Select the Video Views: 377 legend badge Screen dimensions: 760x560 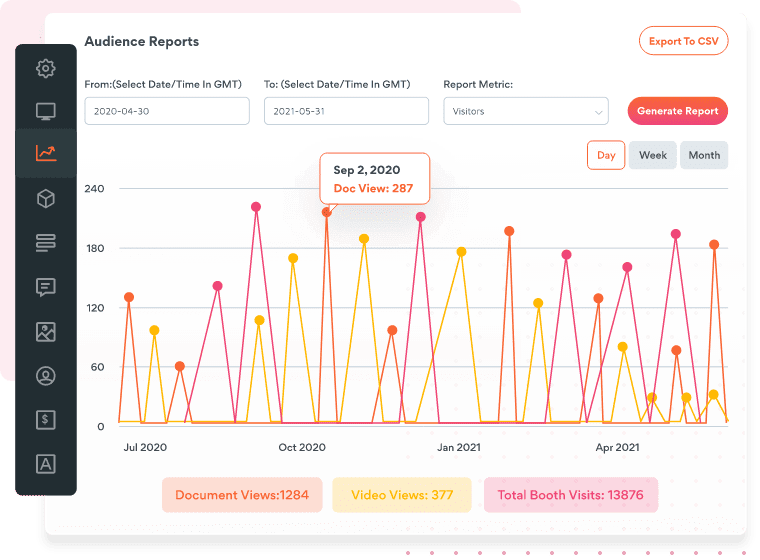pos(400,495)
